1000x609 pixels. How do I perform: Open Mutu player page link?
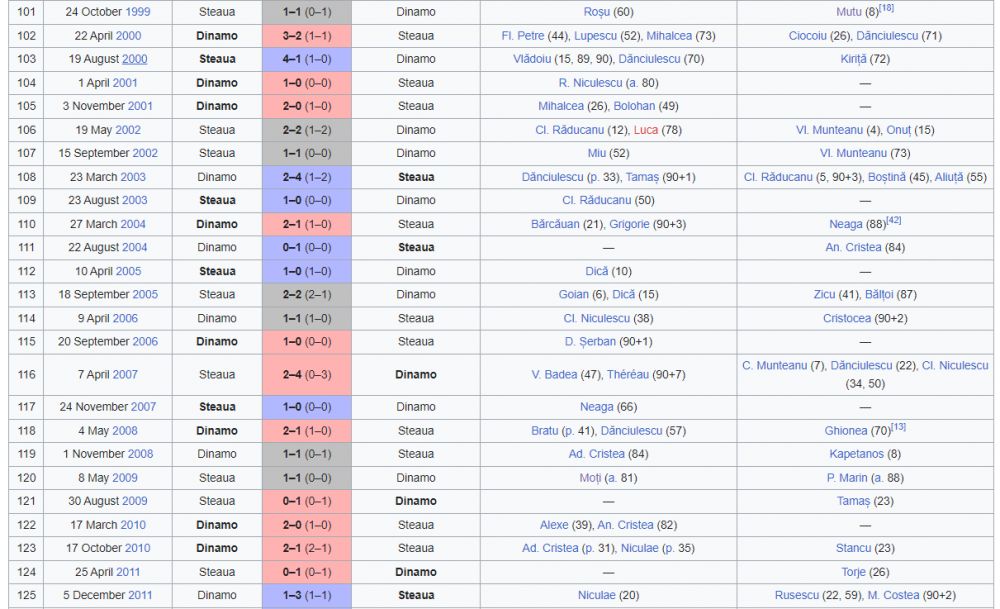click(x=848, y=12)
